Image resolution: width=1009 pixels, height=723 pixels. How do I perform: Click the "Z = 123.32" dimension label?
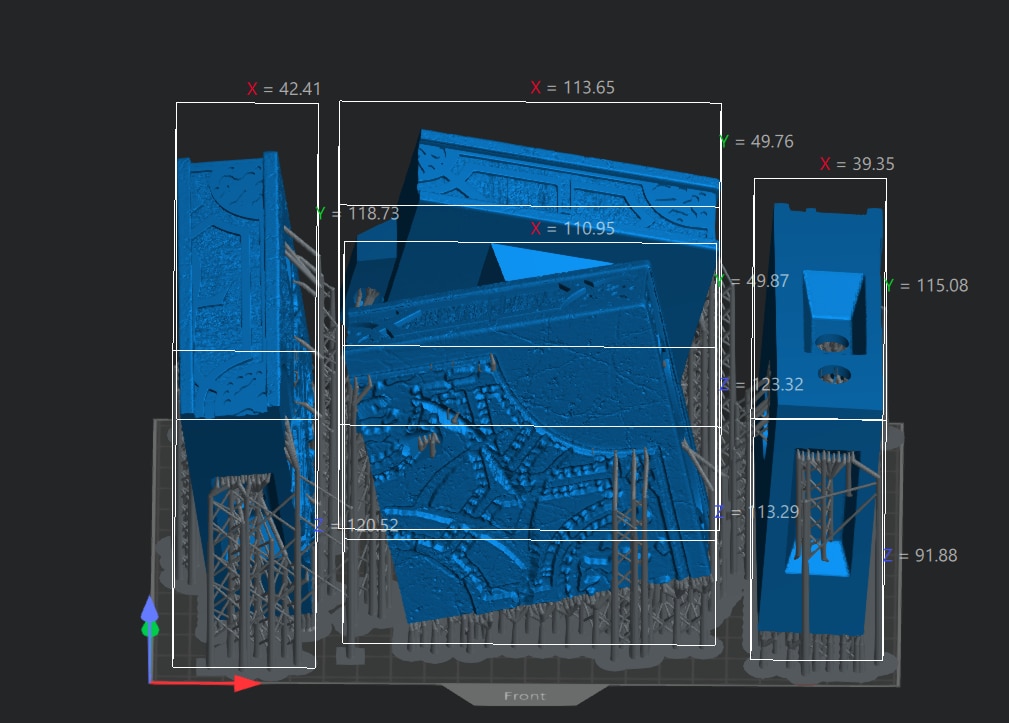[x=762, y=385]
